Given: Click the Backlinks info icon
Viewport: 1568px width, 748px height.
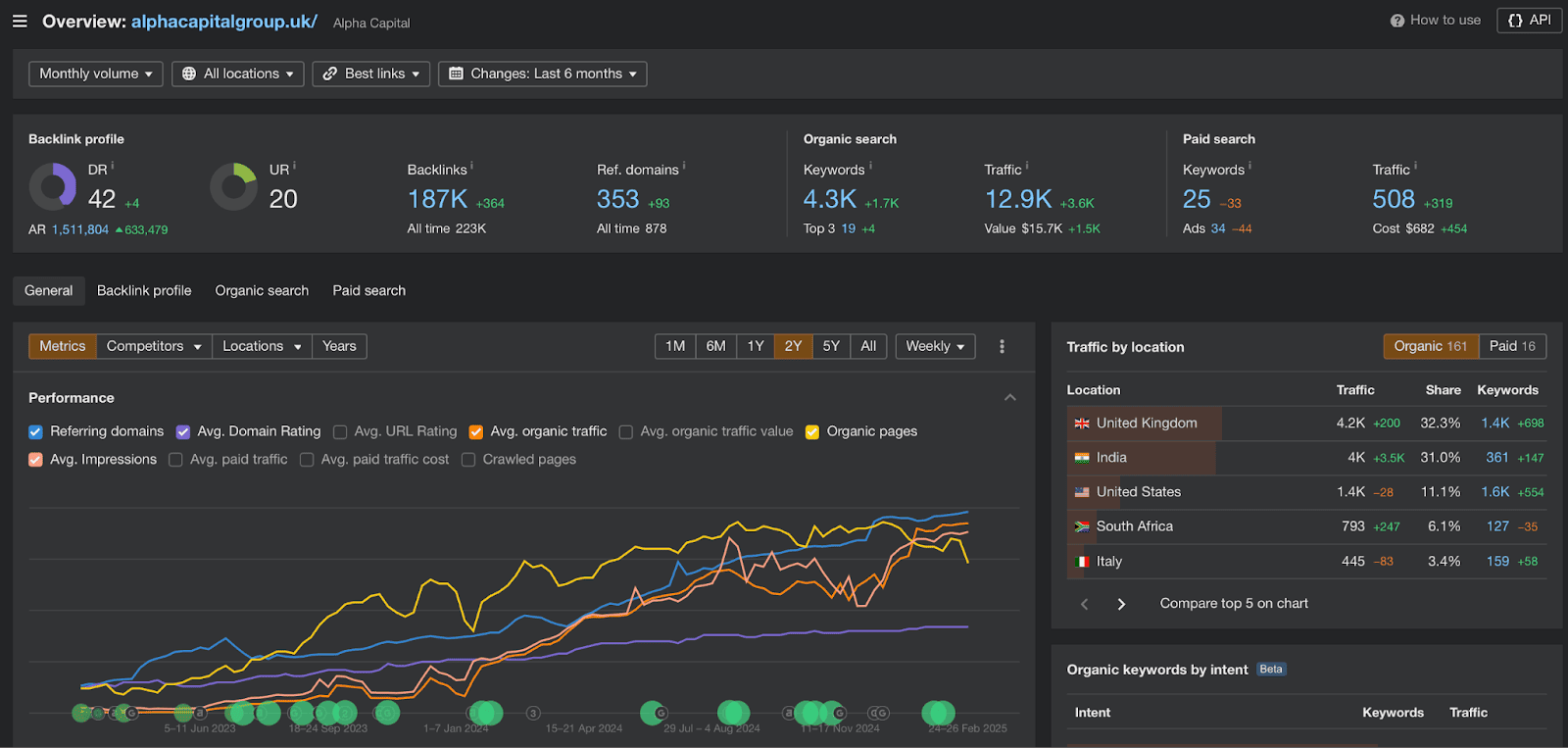Looking at the screenshot, I should (x=471, y=166).
